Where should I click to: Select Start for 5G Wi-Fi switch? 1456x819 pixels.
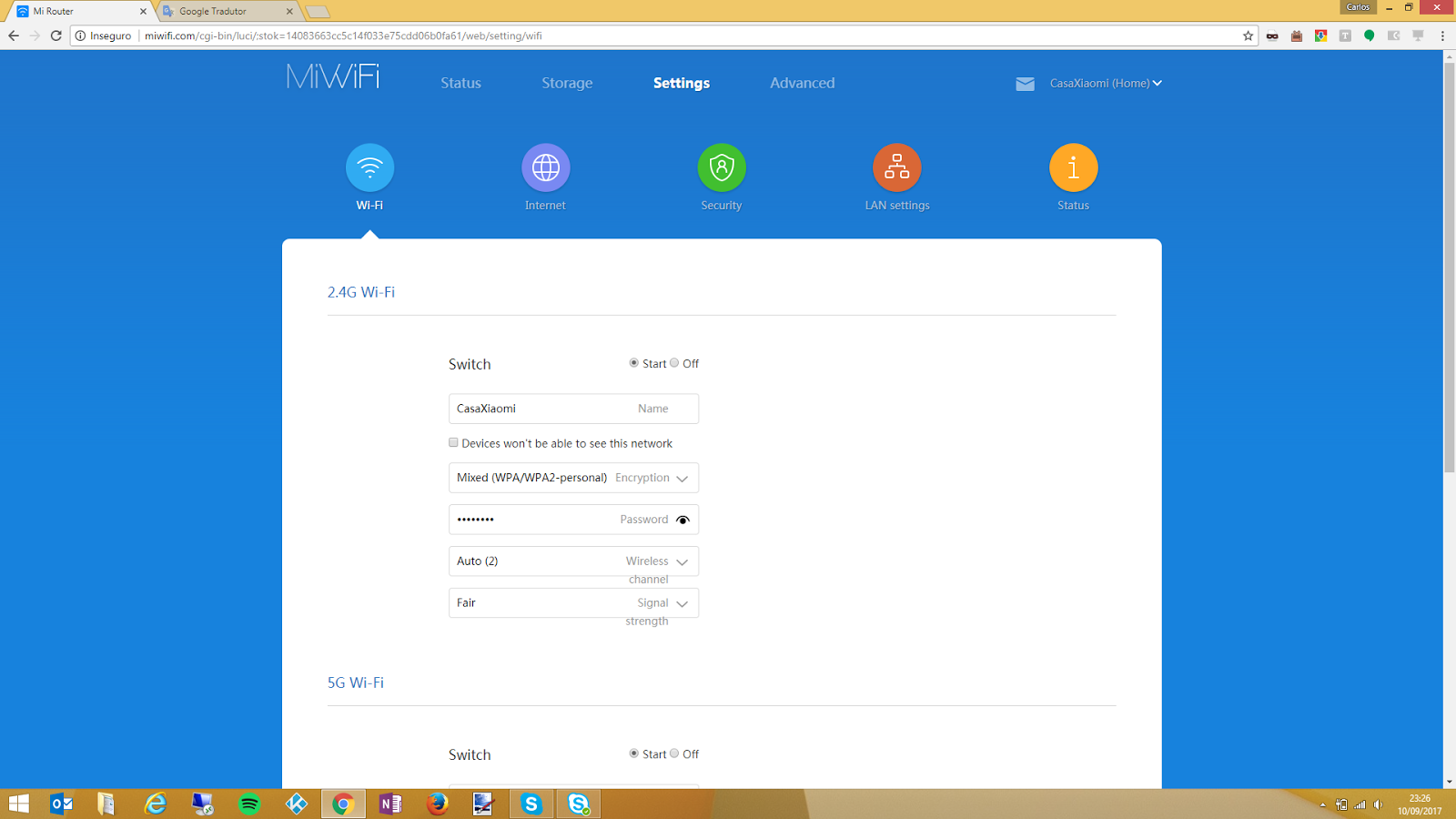(634, 753)
